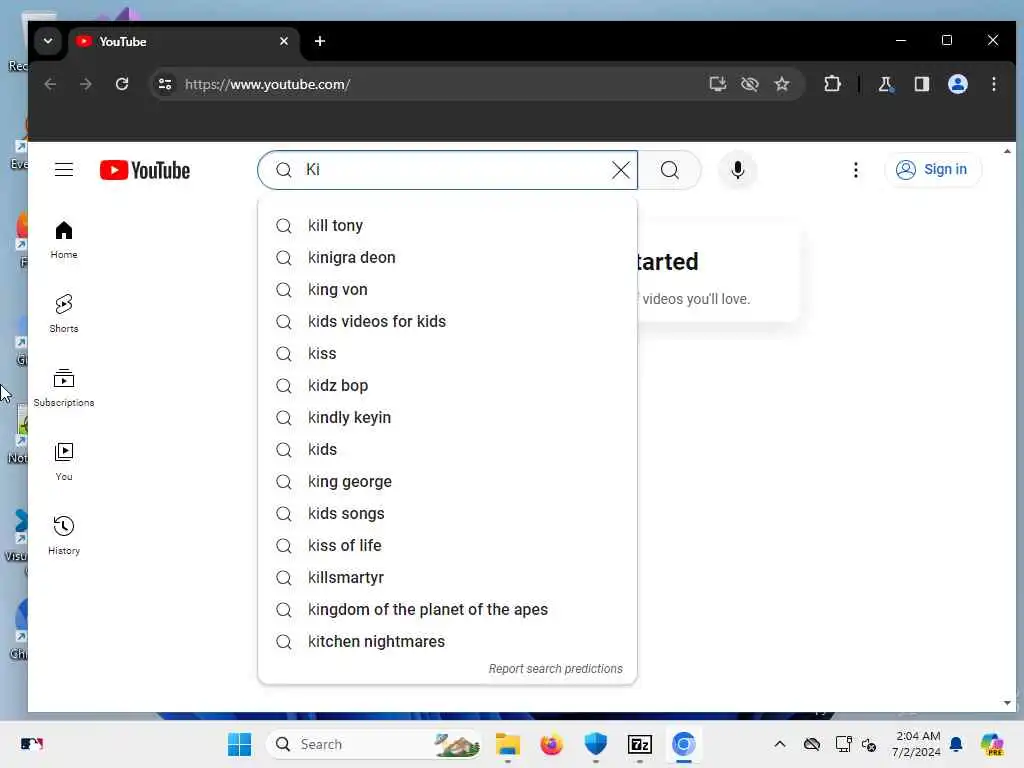
Task: Close the YouTube tab
Action: (283, 41)
